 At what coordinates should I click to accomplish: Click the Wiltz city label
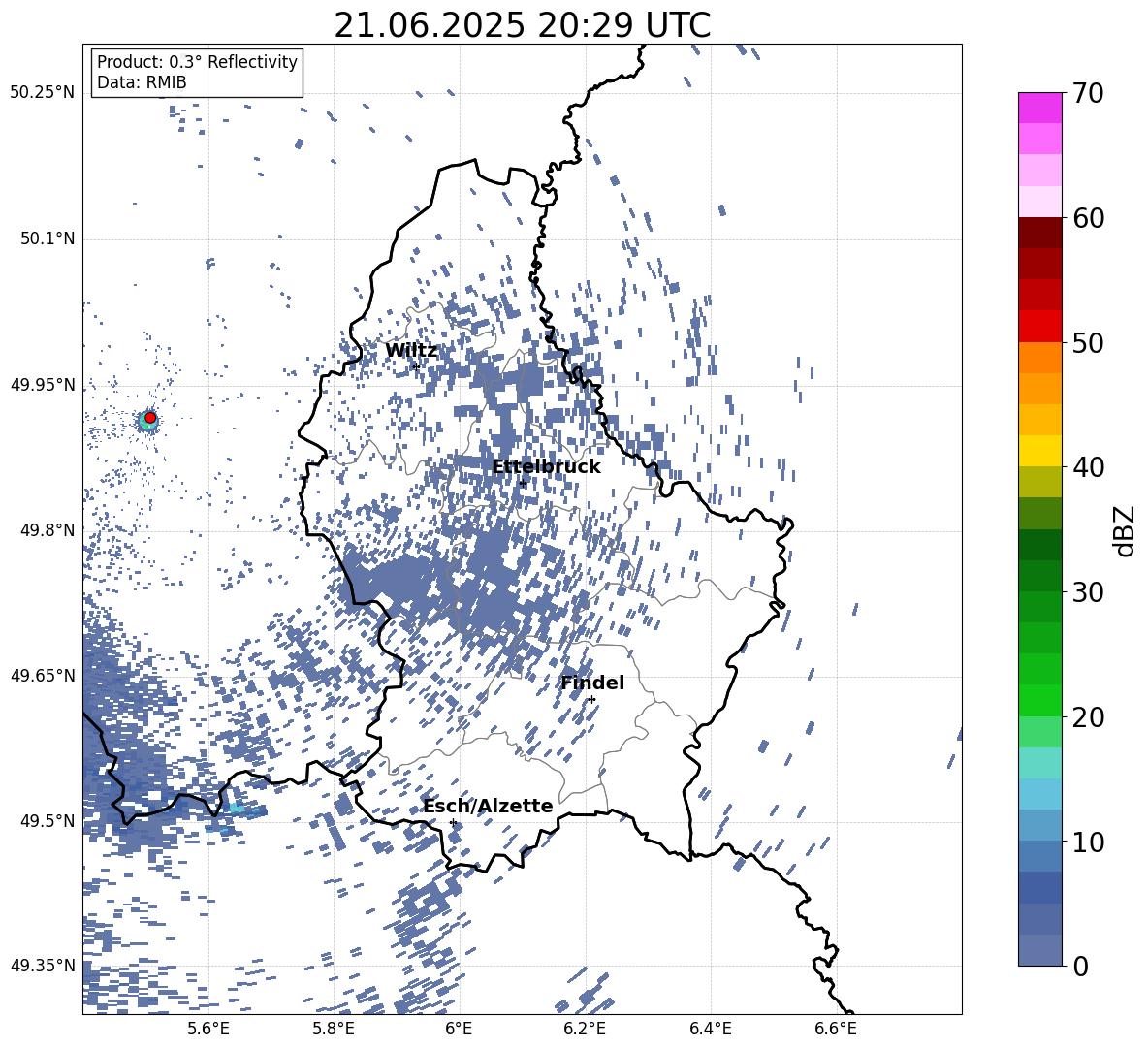coord(411,351)
